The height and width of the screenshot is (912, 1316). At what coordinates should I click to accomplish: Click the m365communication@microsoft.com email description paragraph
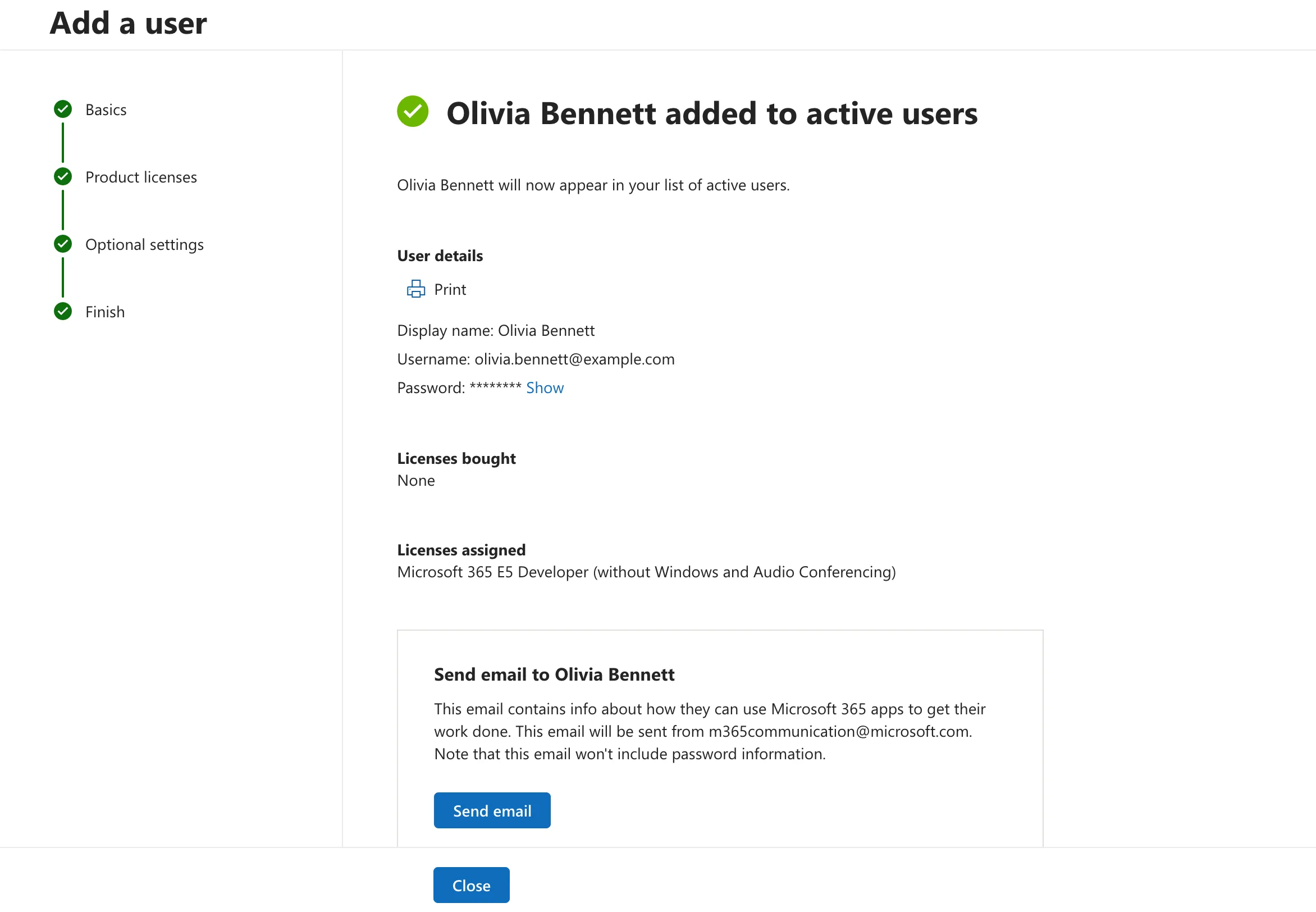pyautogui.click(x=710, y=731)
